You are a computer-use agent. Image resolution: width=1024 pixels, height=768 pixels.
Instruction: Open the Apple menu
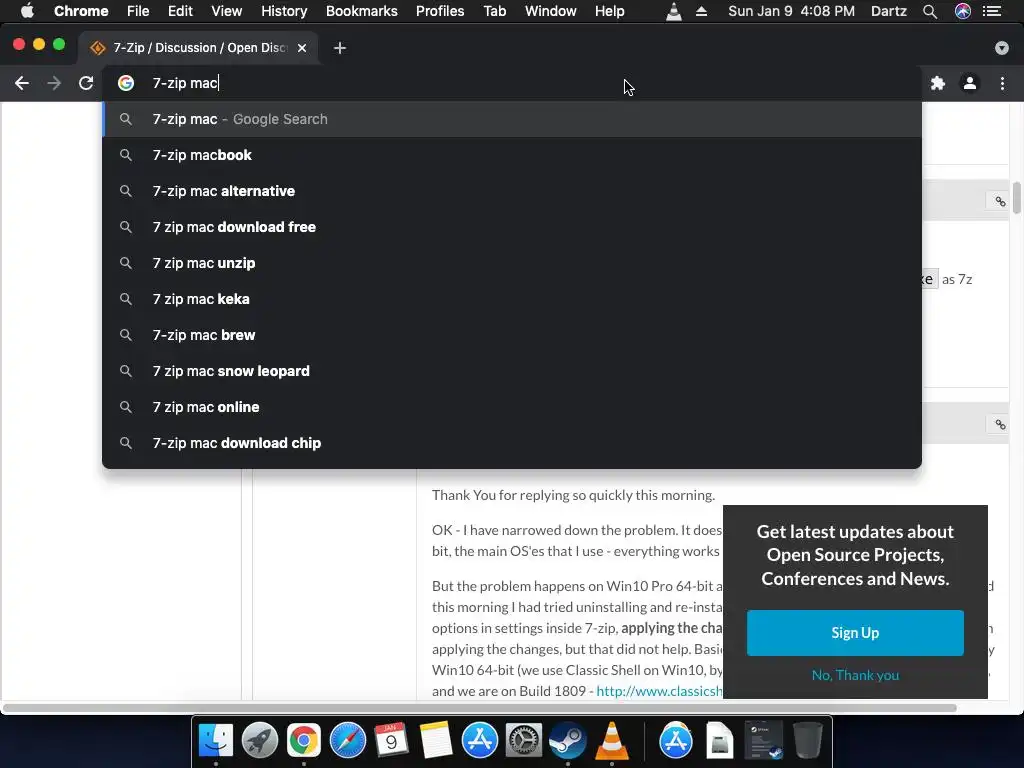point(27,11)
